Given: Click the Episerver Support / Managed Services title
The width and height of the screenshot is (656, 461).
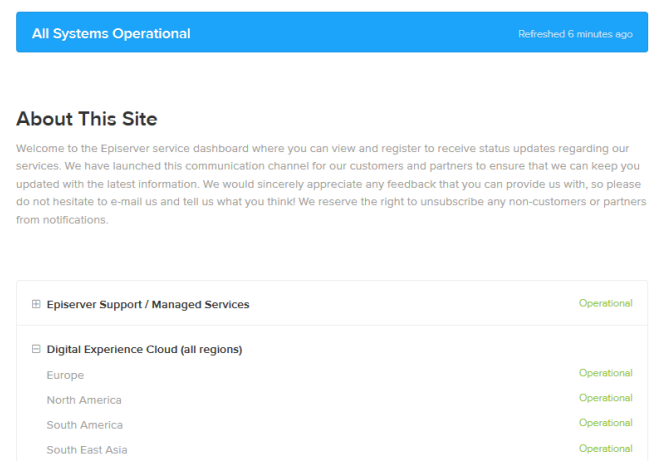Looking at the screenshot, I should (148, 305).
